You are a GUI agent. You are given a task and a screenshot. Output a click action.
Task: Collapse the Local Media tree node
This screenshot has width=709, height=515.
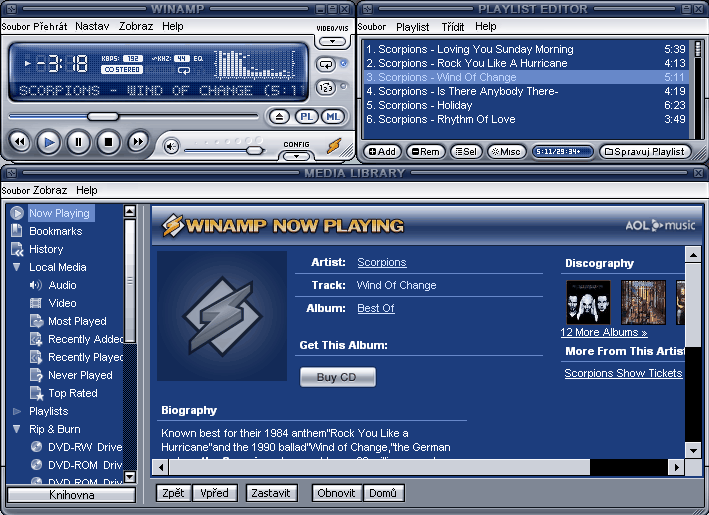click(x=17, y=267)
